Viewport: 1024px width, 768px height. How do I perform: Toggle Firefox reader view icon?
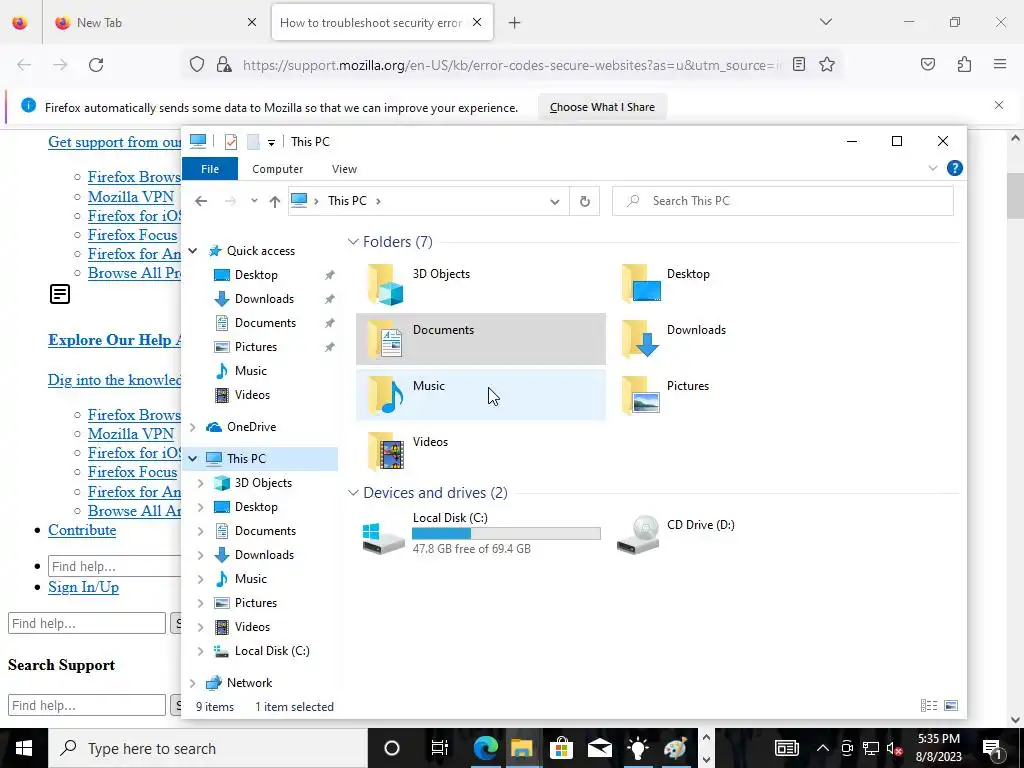click(x=799, y=64)
